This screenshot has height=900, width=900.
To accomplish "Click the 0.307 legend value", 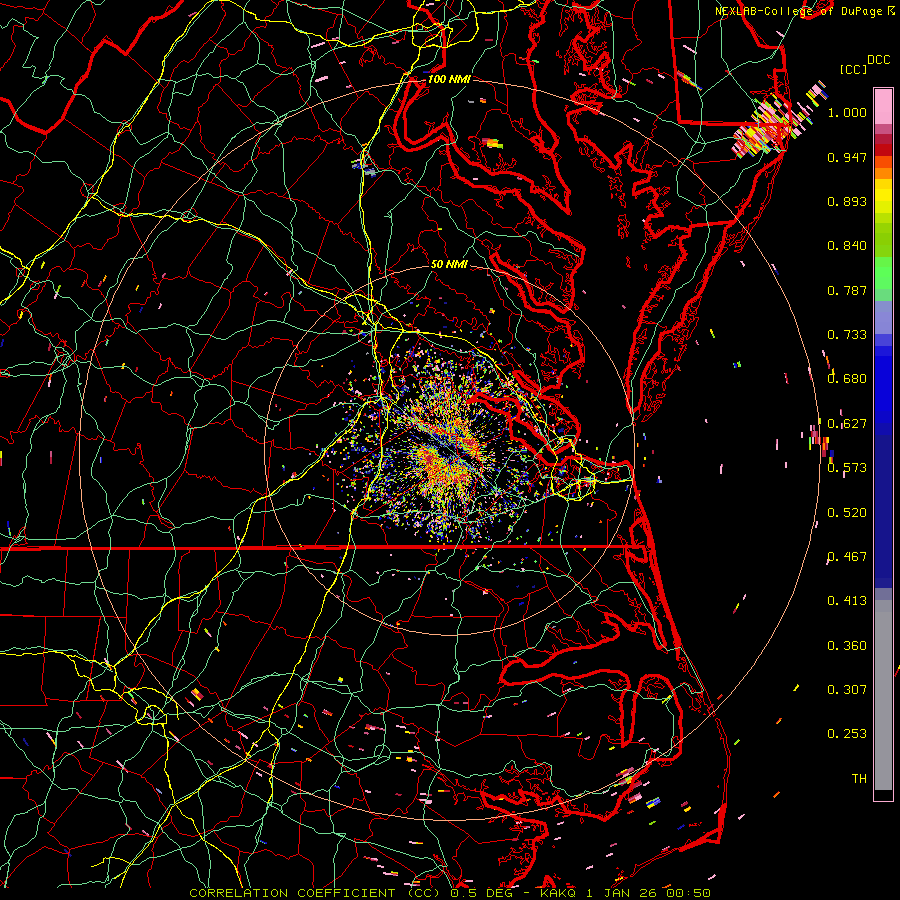I will coord(847,689).
